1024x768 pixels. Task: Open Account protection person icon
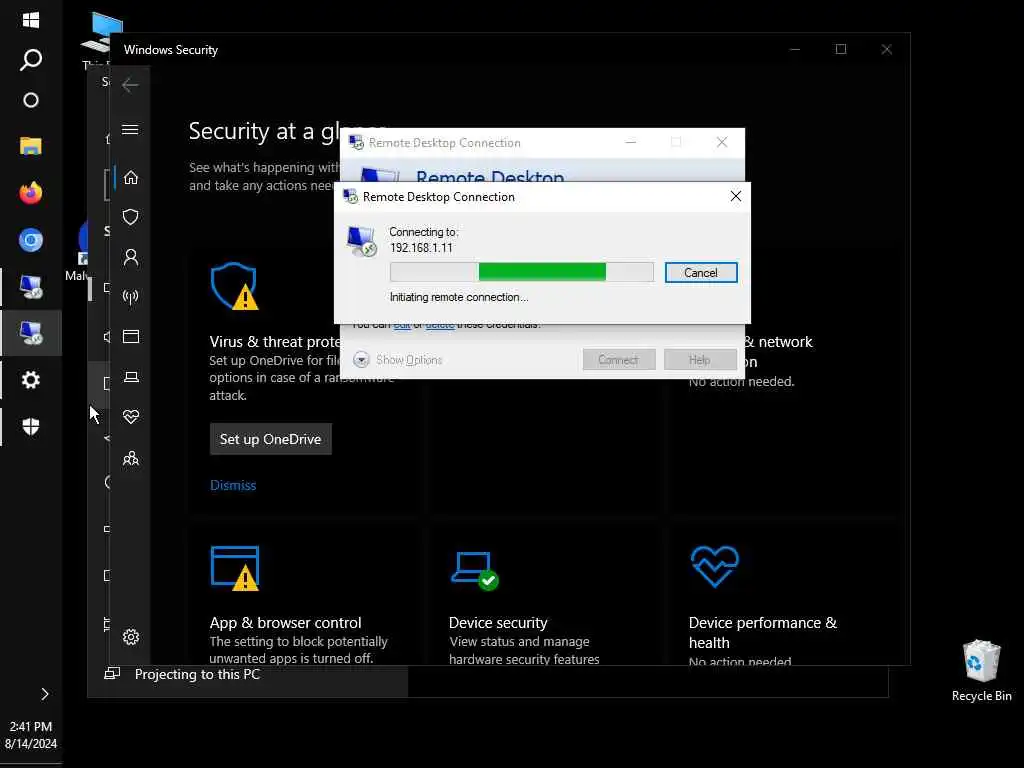131,257
